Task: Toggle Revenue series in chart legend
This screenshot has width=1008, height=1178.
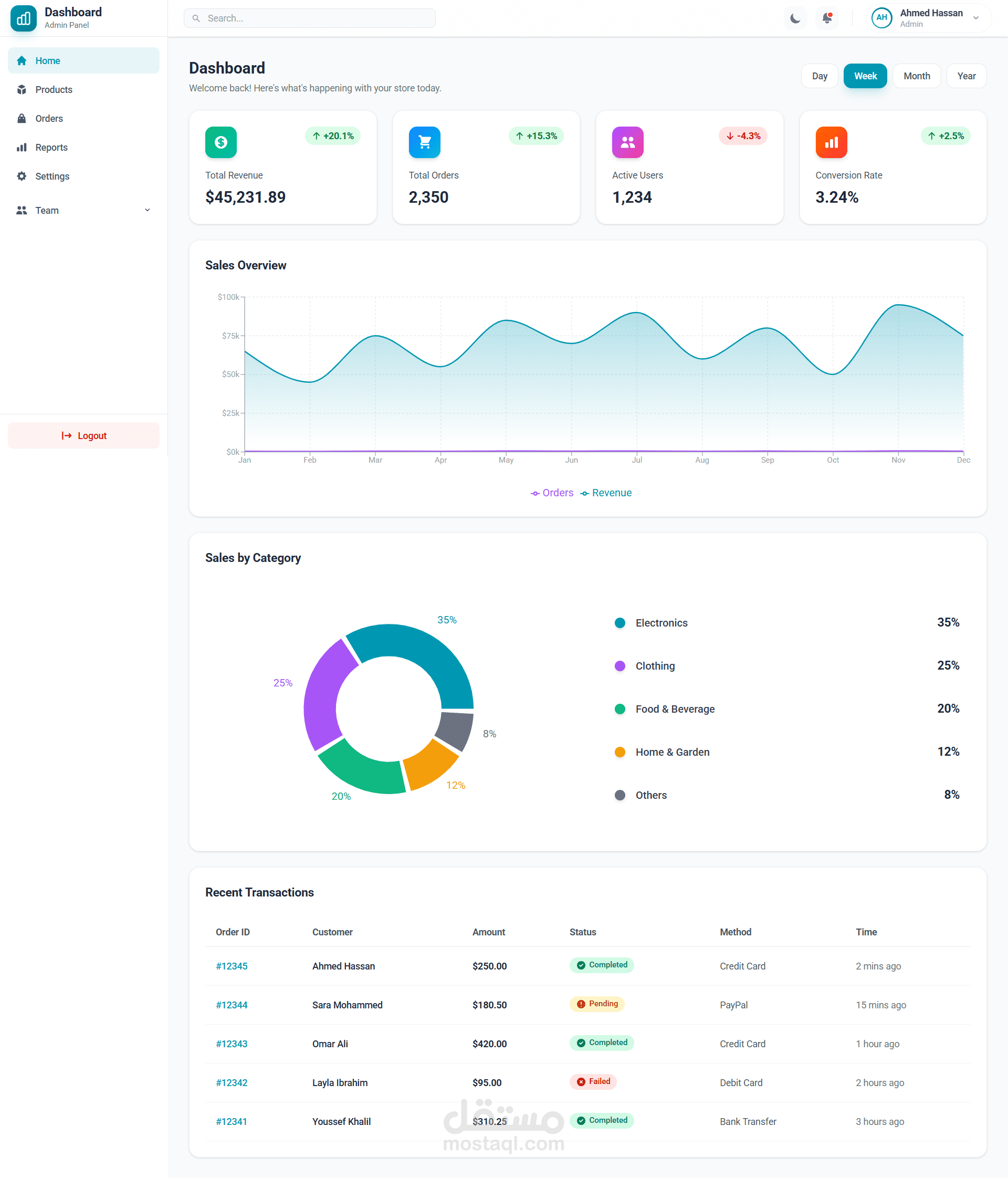Action: 606,493
